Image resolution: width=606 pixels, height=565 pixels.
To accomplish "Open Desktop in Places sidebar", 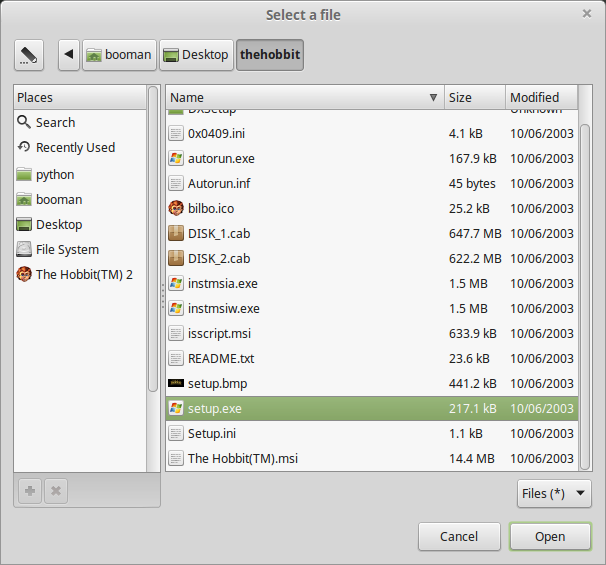I will tap(80, 225).
